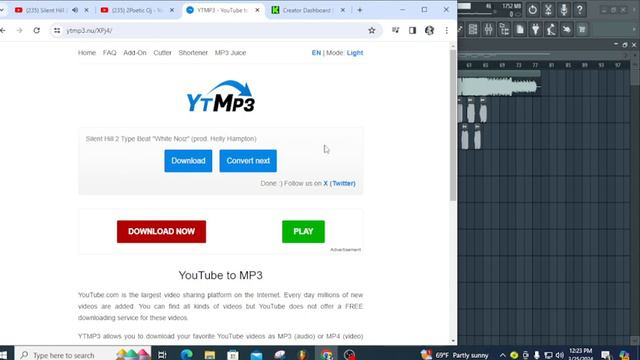Open Task View on the taskbar

point(162,355)
